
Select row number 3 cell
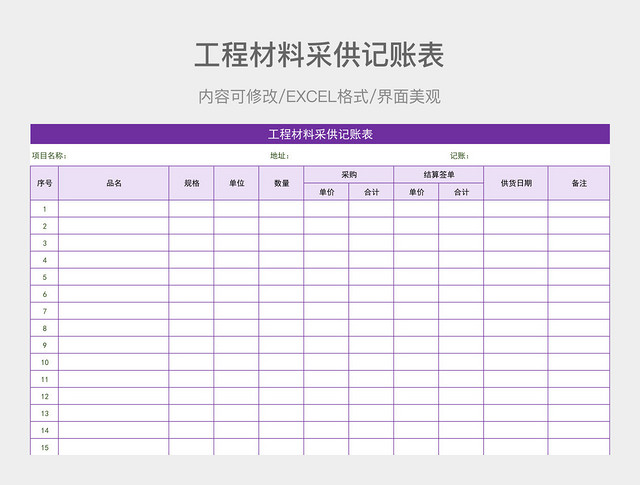coord(44,243)
